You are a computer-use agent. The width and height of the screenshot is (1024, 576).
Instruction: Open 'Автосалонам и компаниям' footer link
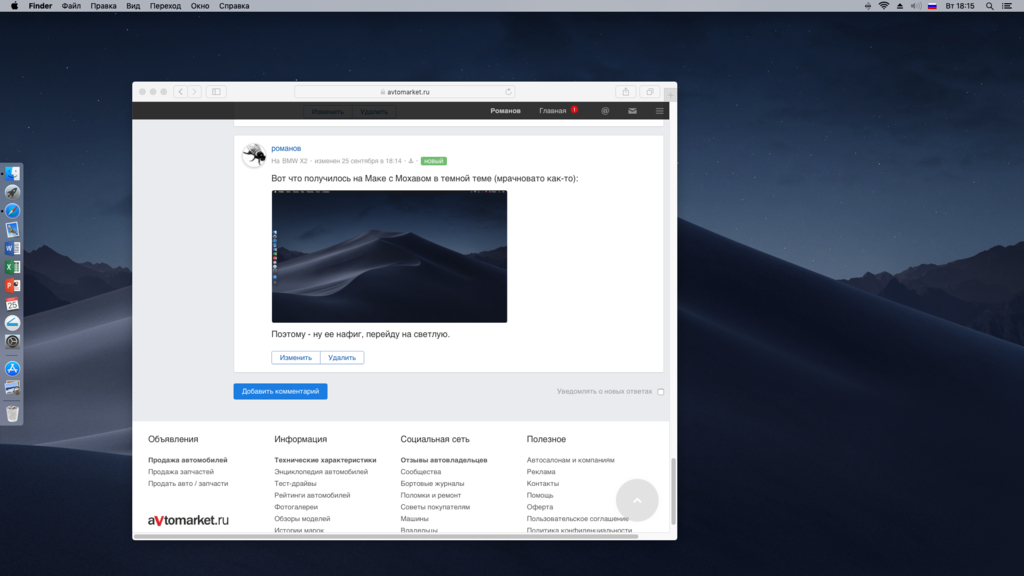571,460
